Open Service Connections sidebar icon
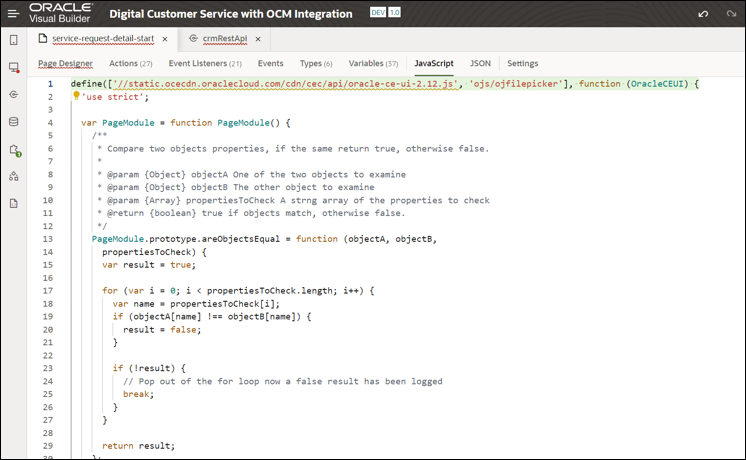The image size is (746, 460). (14, 95)
